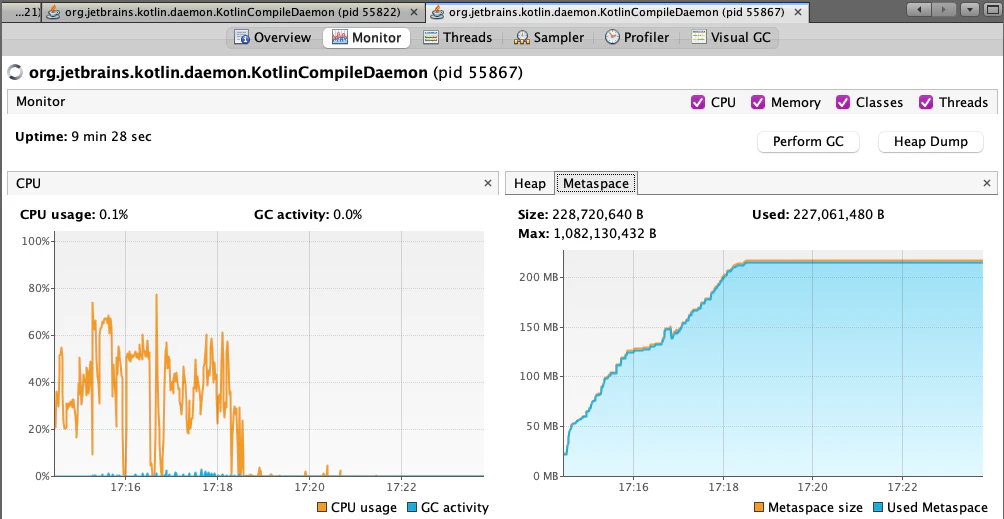Select the Monitor view tab

click(366, 38)
